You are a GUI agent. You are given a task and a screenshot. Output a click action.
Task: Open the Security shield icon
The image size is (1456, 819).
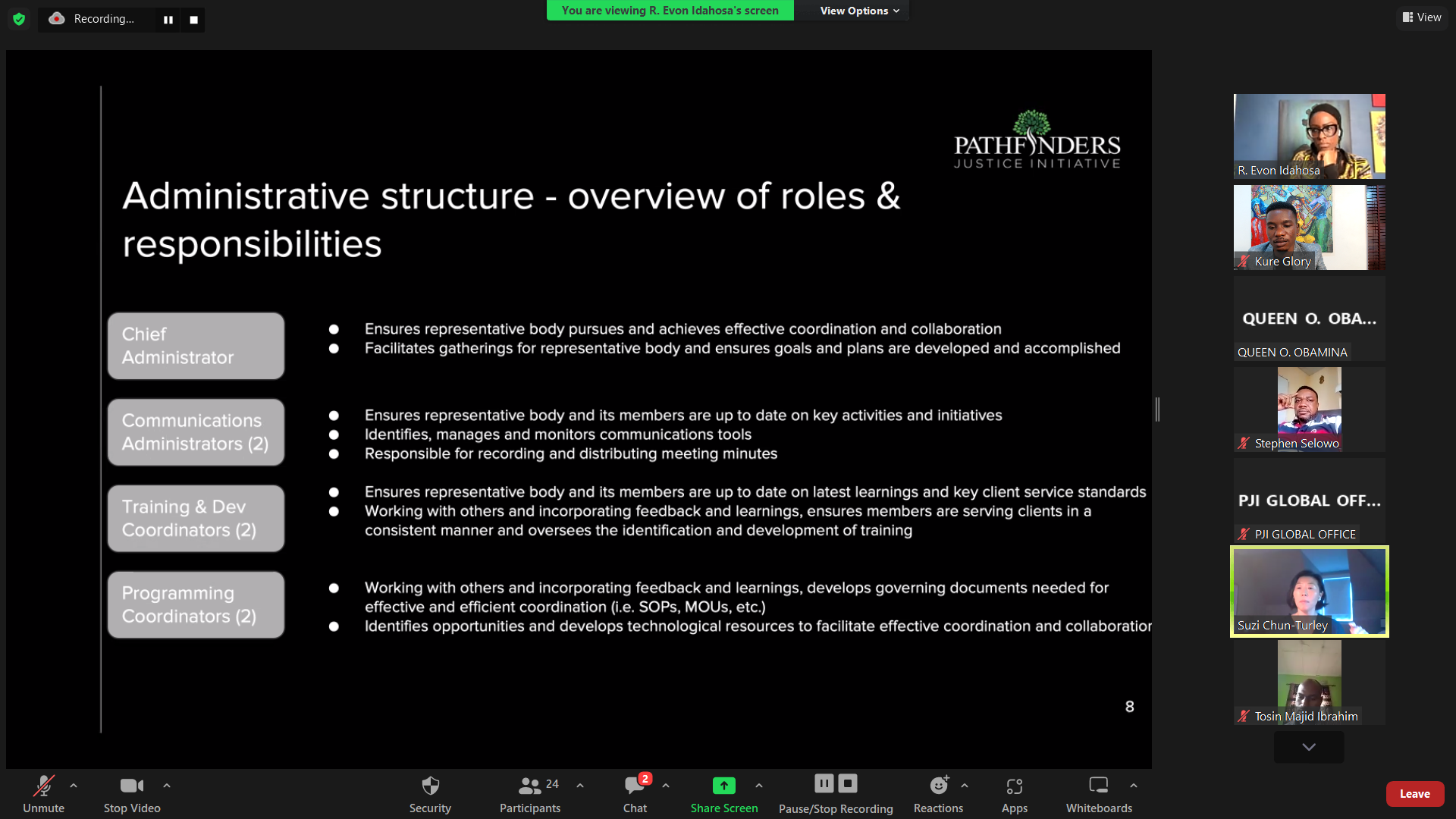430,786
